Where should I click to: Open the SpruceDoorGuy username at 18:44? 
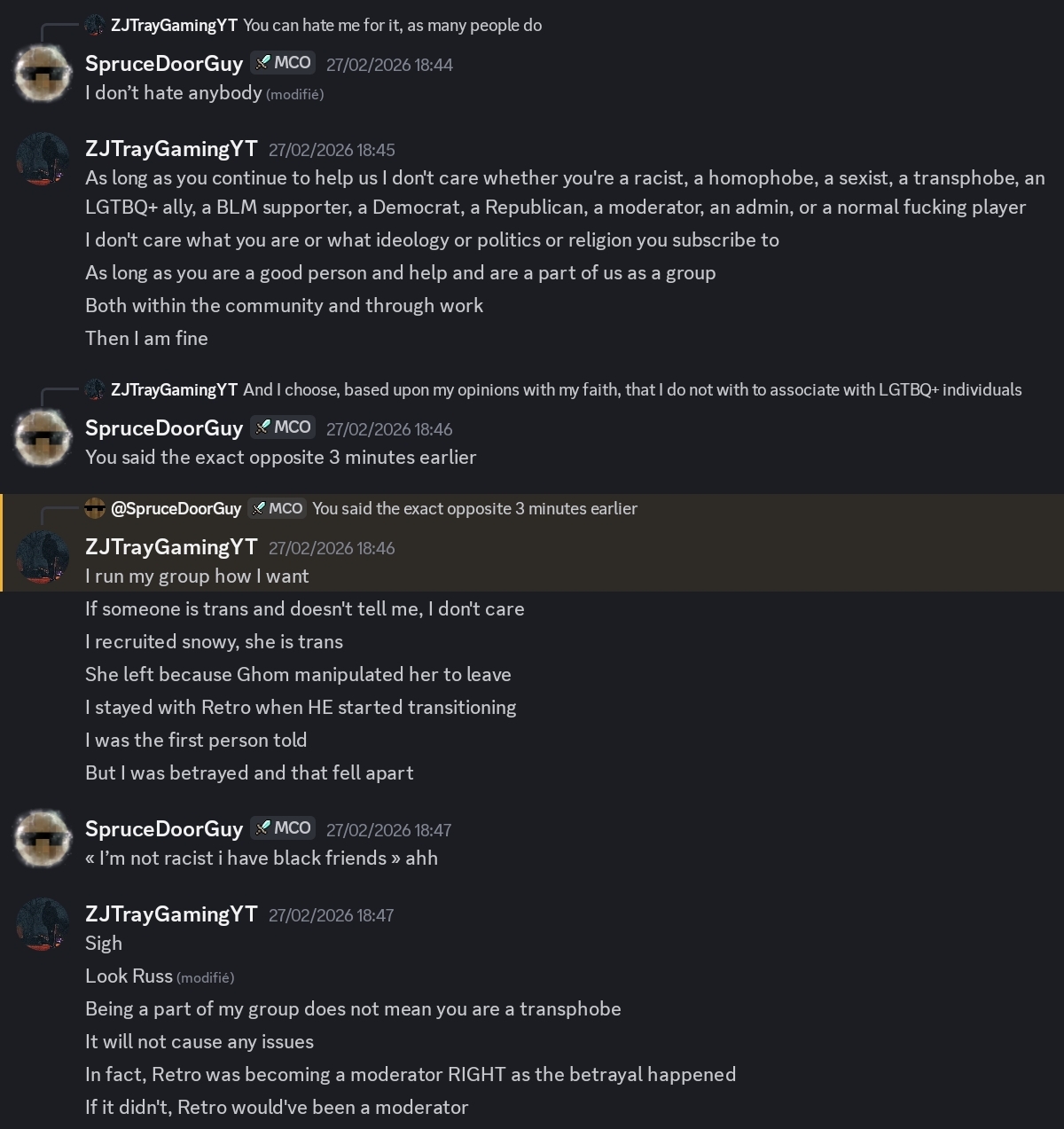point(163,64)
